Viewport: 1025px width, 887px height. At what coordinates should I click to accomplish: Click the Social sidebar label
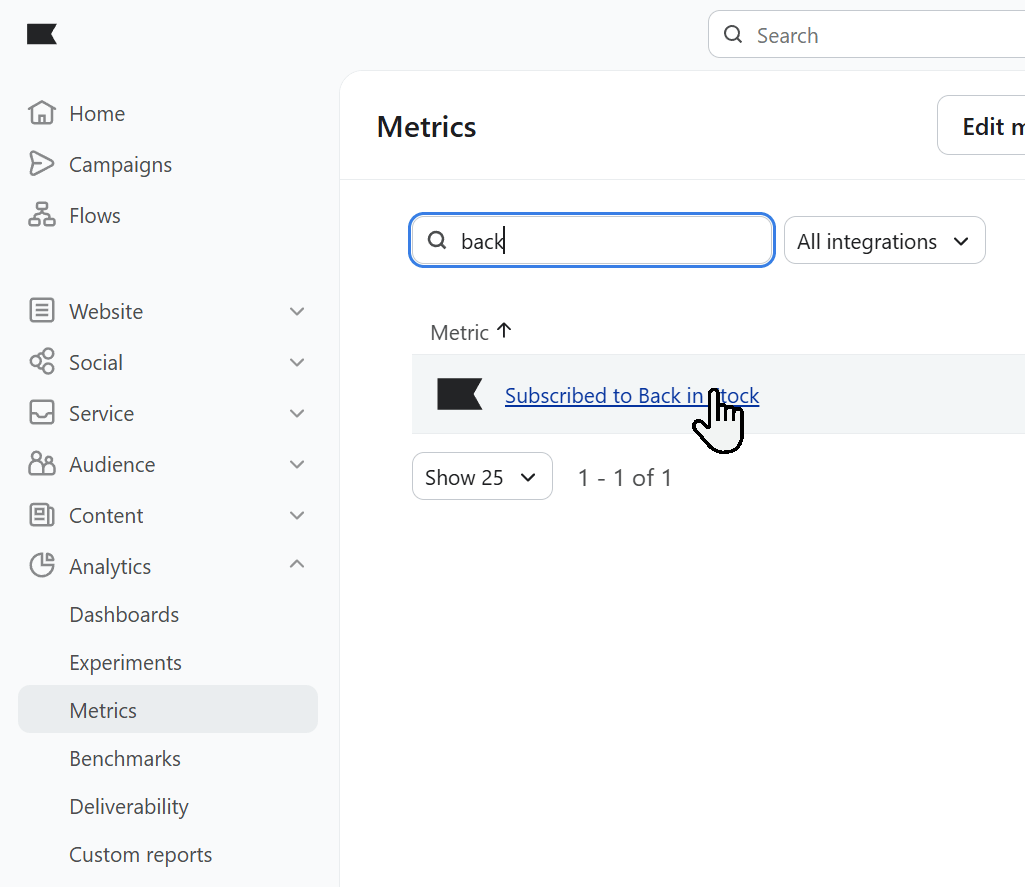coord(96,363)
